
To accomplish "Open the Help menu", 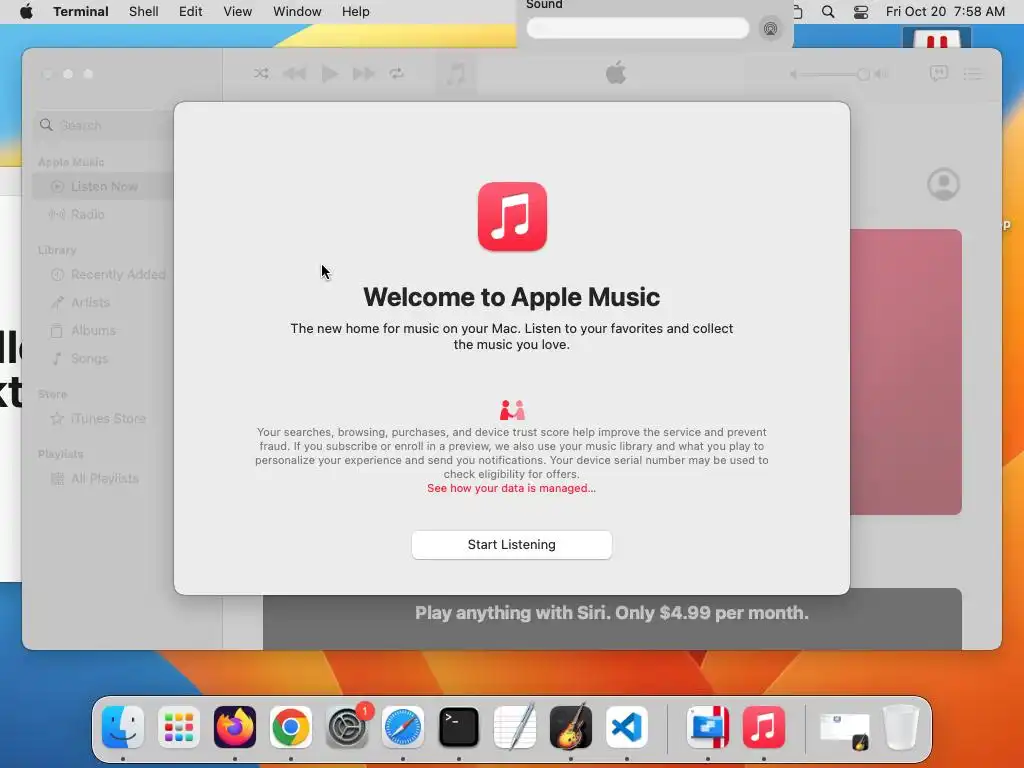I will [x=356, y=12].
